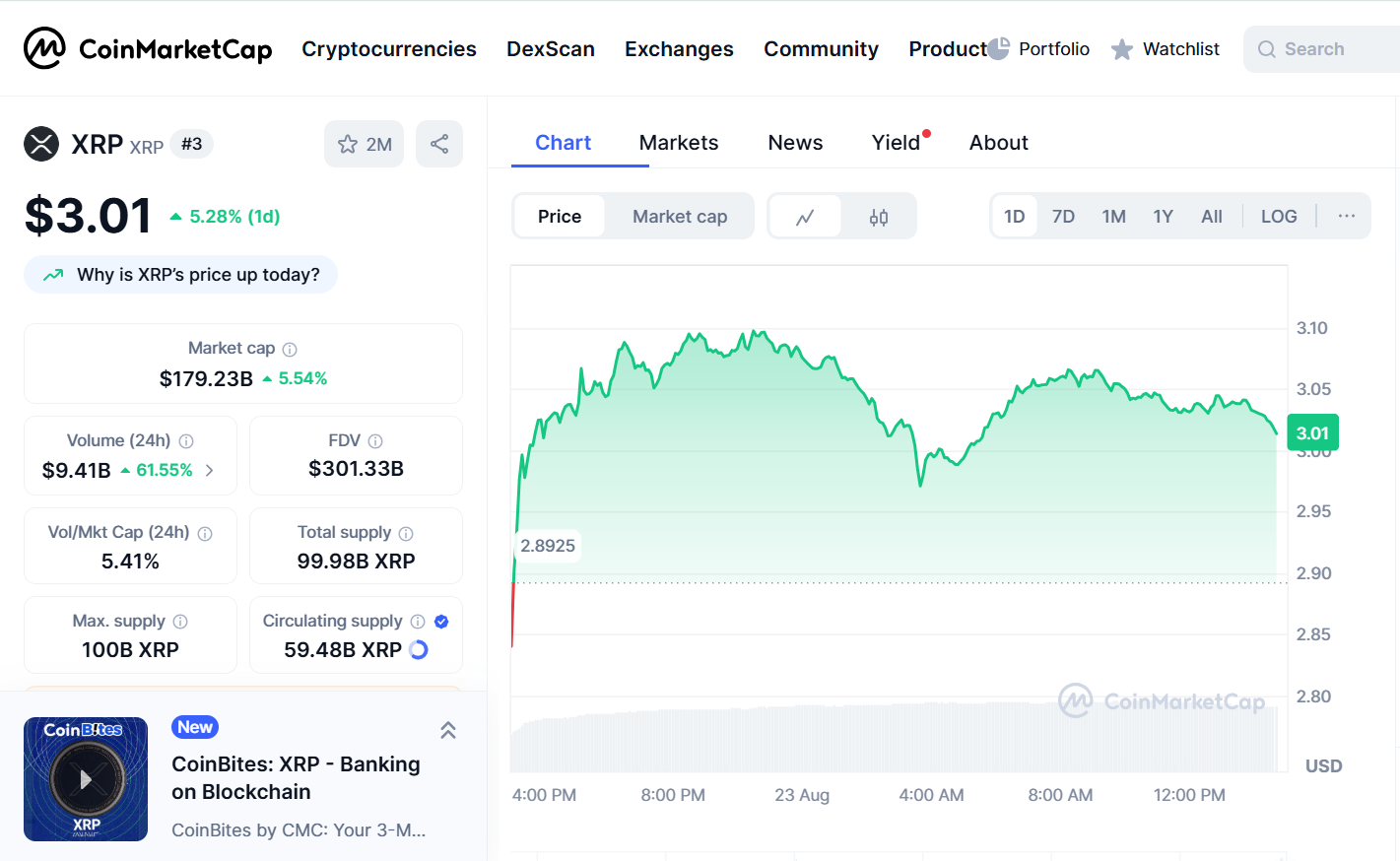Click the trend arrow in price question pill

coord(53,275)
